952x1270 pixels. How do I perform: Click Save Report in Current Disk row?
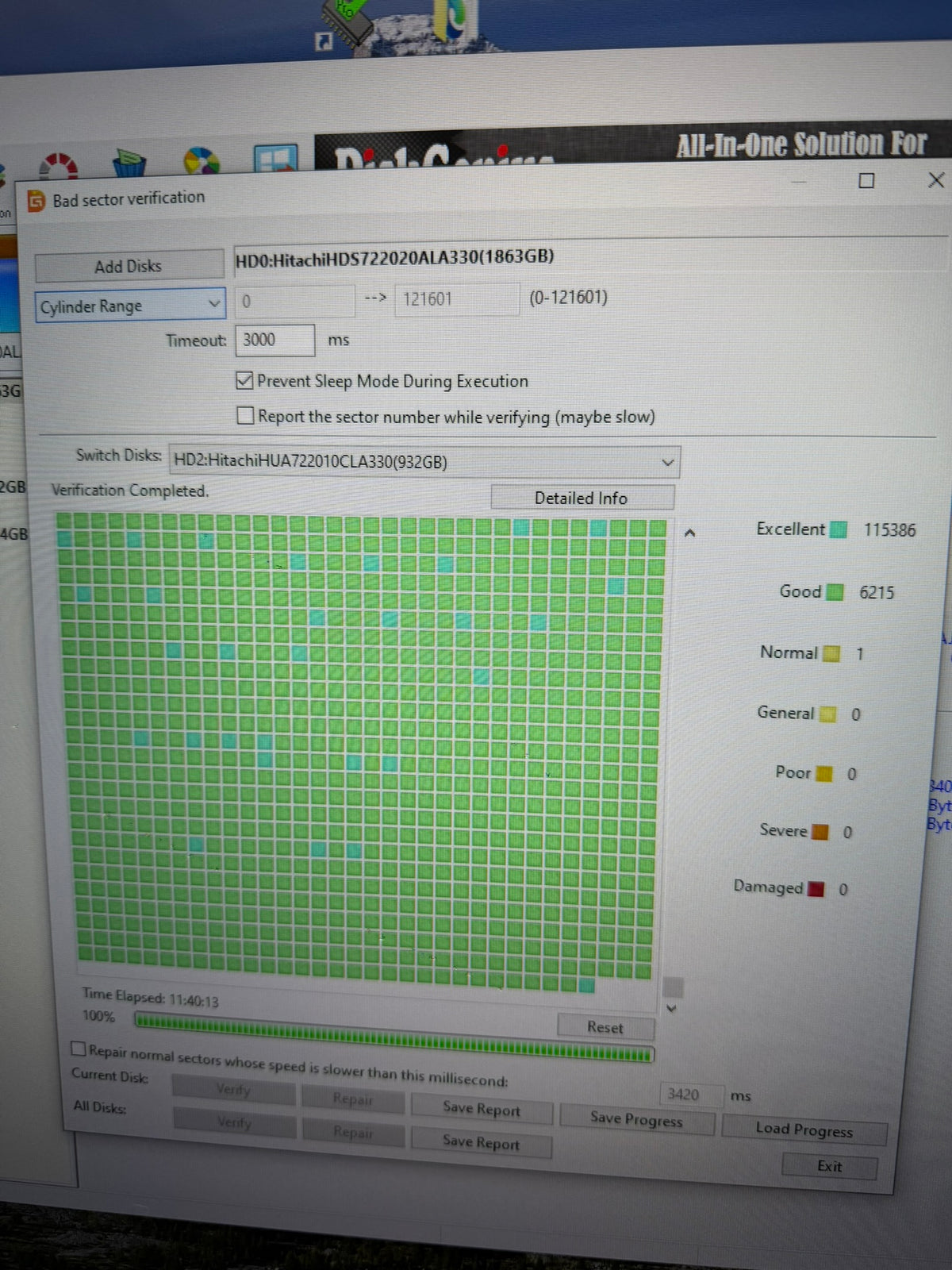pyautogui.click(x=482, y=1109)
